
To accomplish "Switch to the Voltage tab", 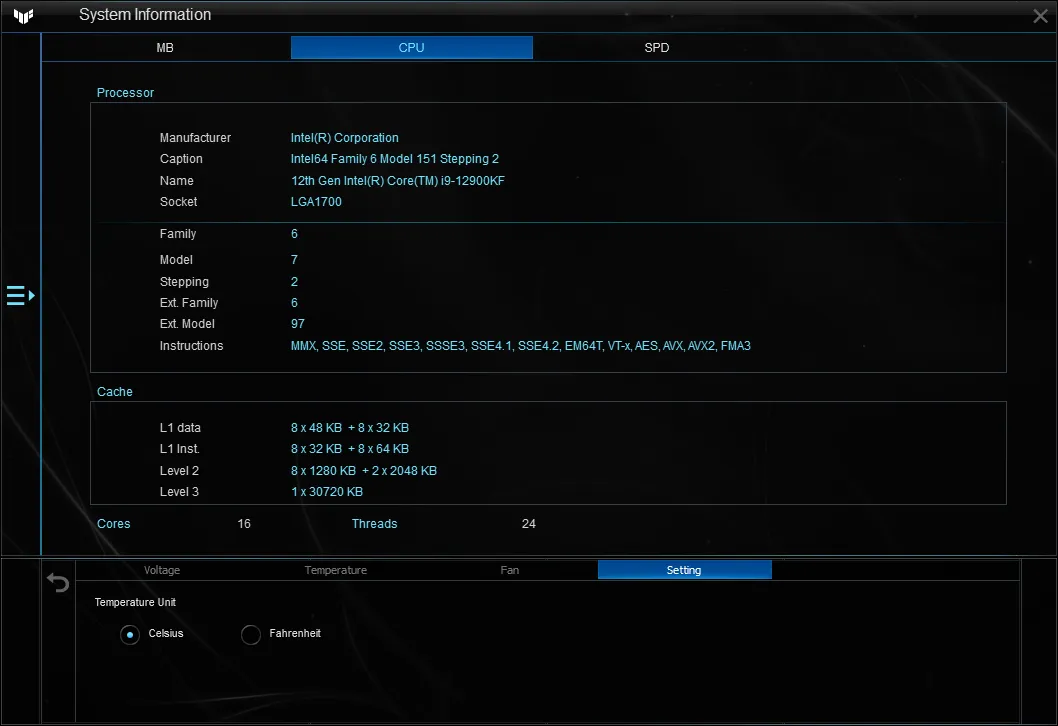I will (x=162, y=570).
